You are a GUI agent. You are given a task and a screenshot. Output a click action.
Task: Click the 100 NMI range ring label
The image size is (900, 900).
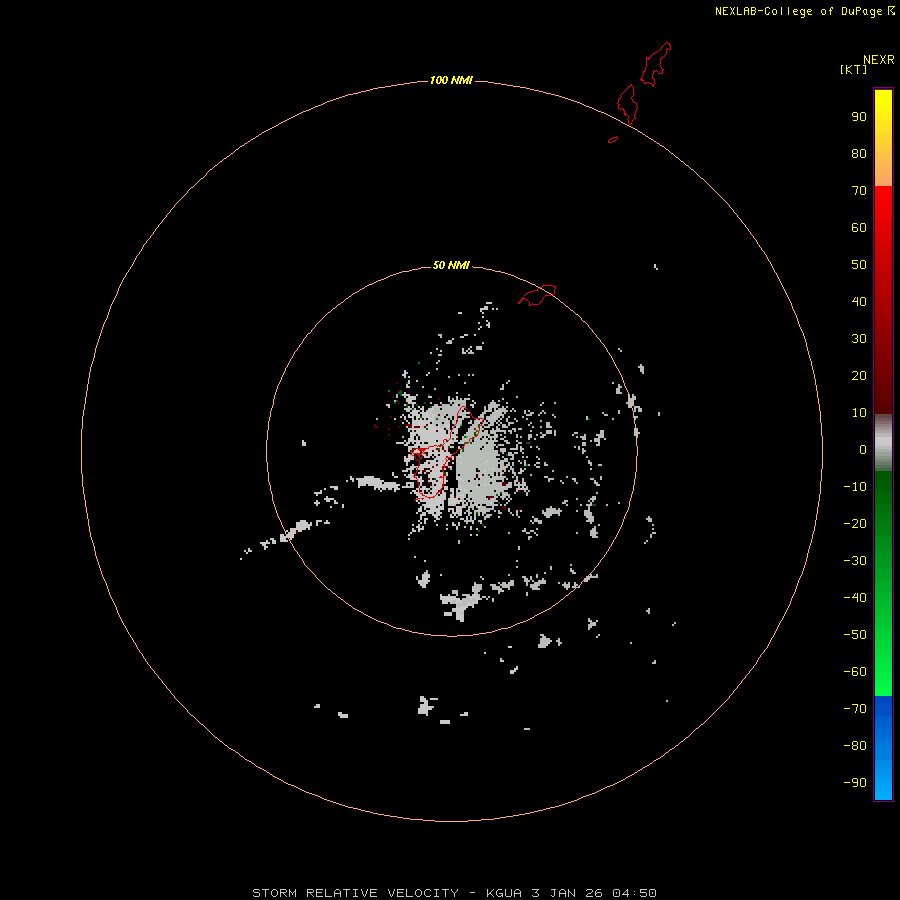tap(451, 80)
